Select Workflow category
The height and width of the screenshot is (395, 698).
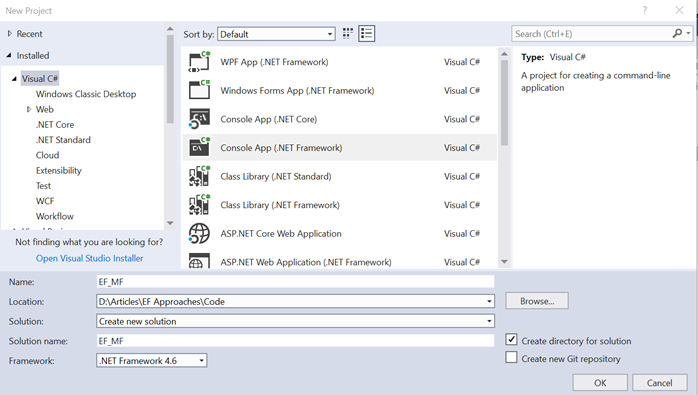click(x=55, y=216)
